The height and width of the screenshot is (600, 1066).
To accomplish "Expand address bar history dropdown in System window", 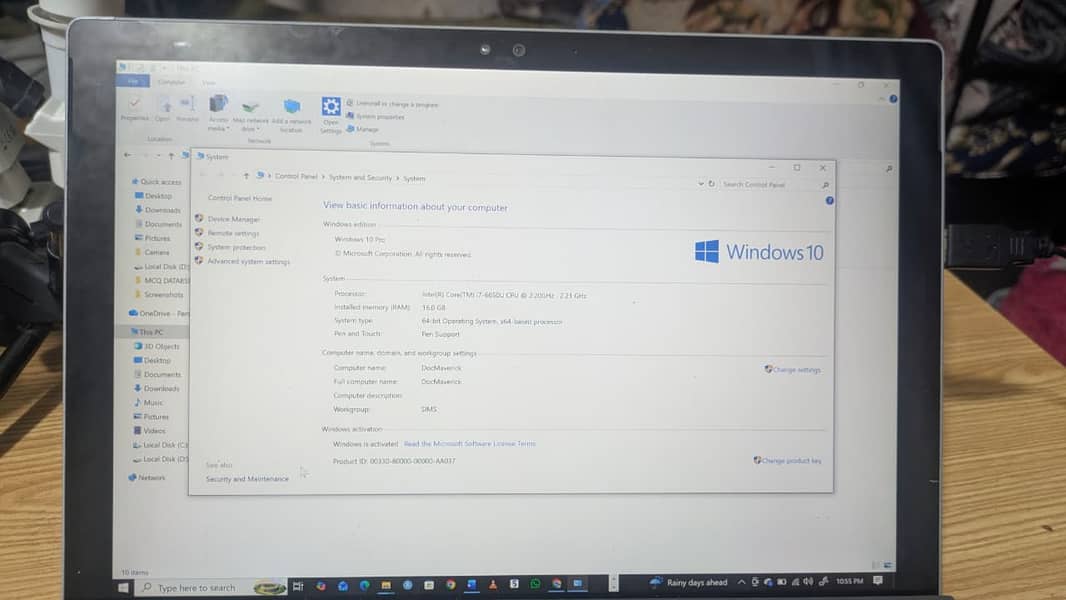I will point(701,183).
